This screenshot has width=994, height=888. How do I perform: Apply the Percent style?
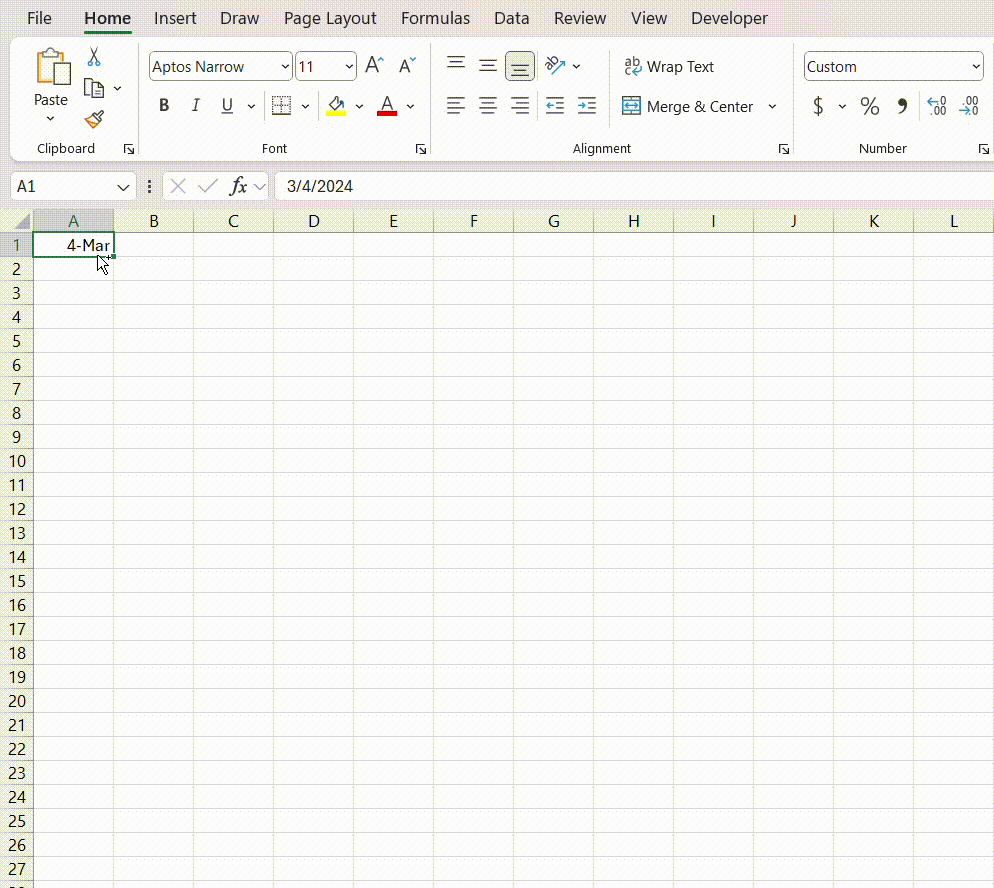coord(869,105)
